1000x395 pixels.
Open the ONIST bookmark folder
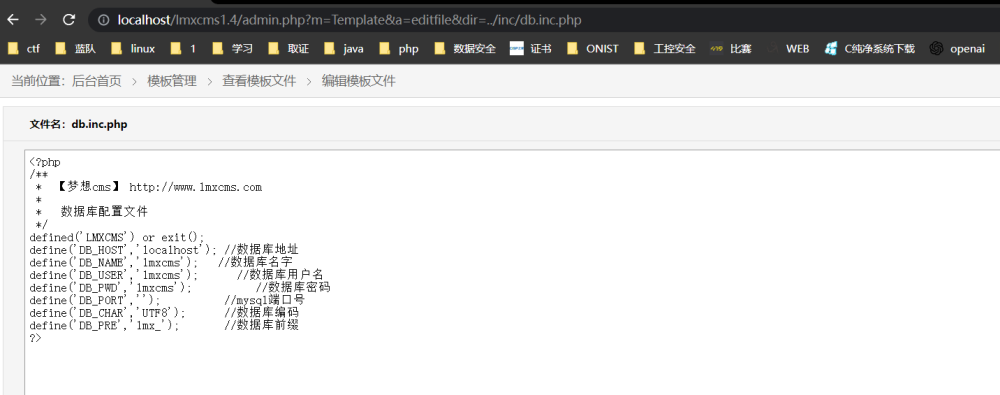(x=592, y=48)
